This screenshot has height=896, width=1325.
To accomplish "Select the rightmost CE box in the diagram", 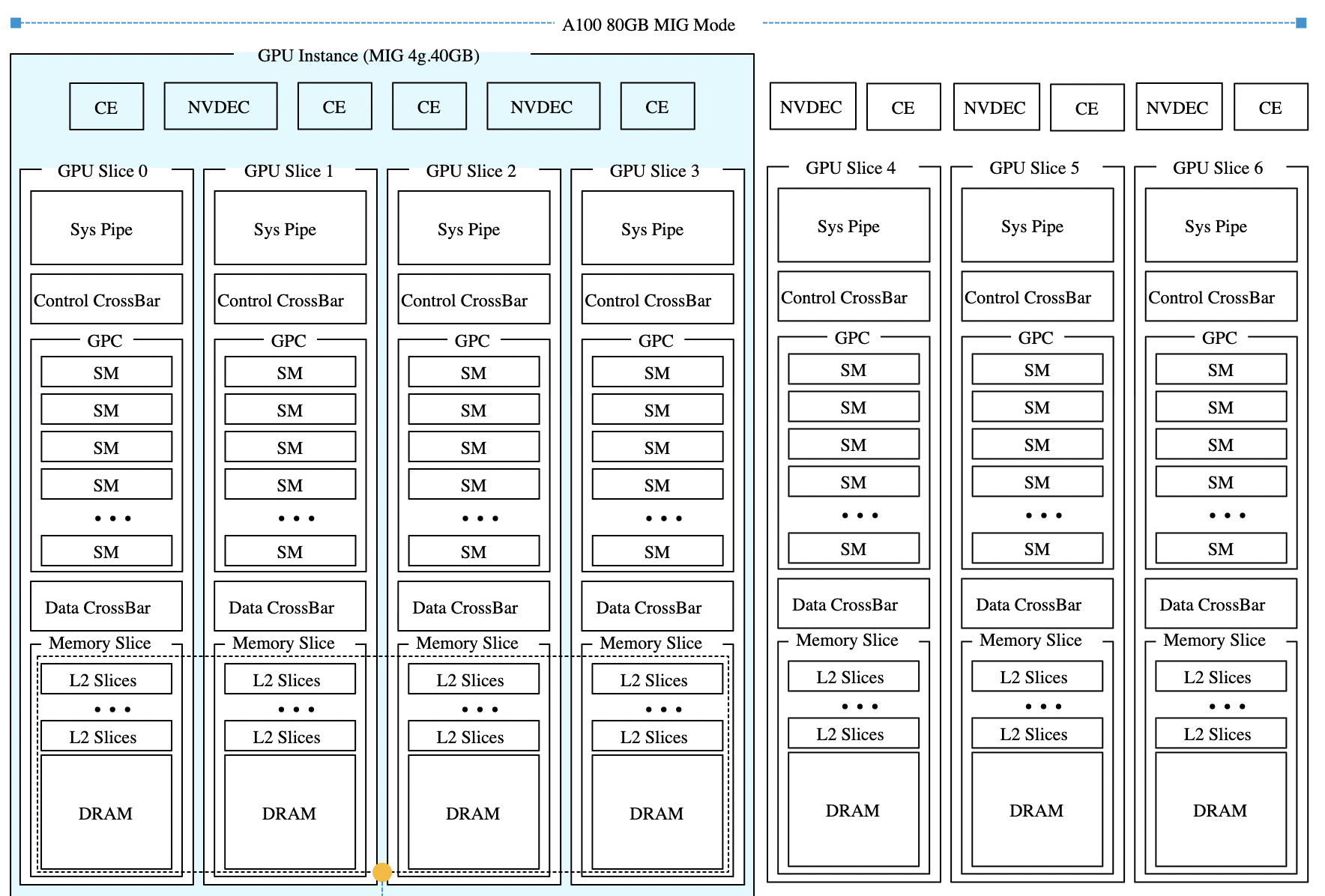I will click(1270, 108).
